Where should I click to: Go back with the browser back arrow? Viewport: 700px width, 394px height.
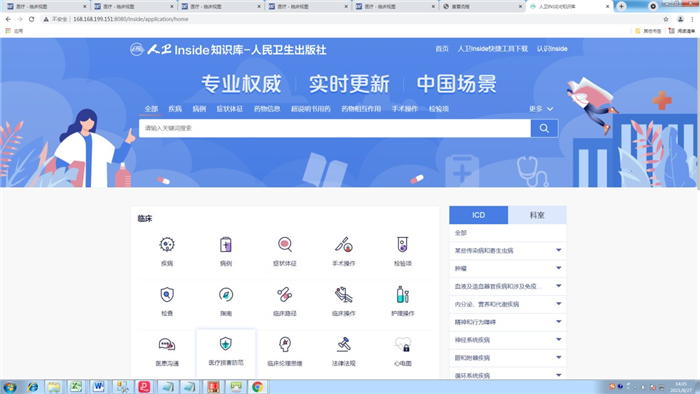click(8, 19)
